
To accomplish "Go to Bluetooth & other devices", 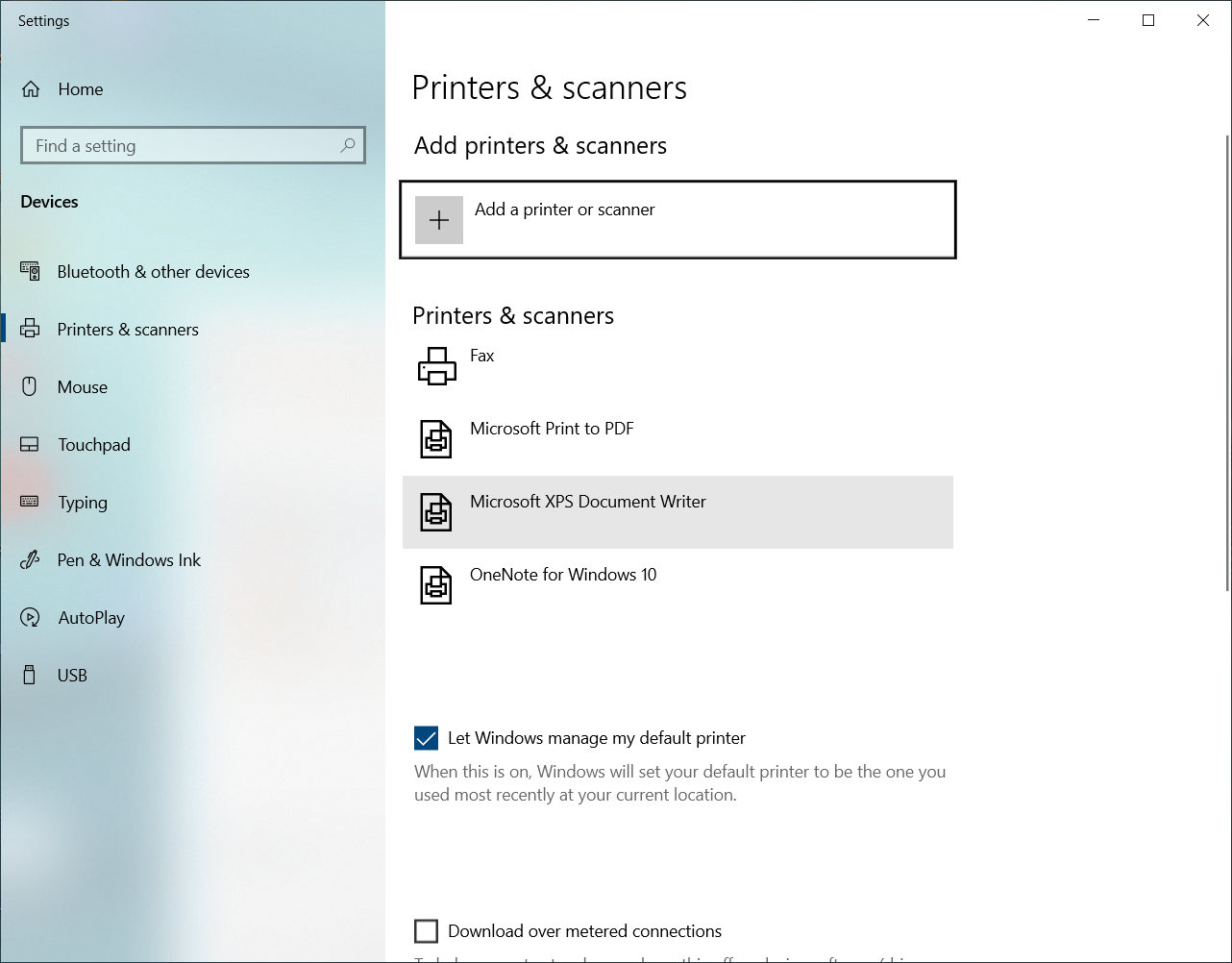I will tap(192, 272).
